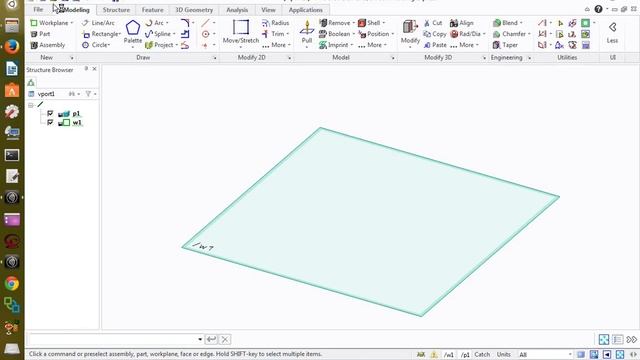The image size is (640, 360).
Task: Select the Spline draw tool
Action: 158,34
